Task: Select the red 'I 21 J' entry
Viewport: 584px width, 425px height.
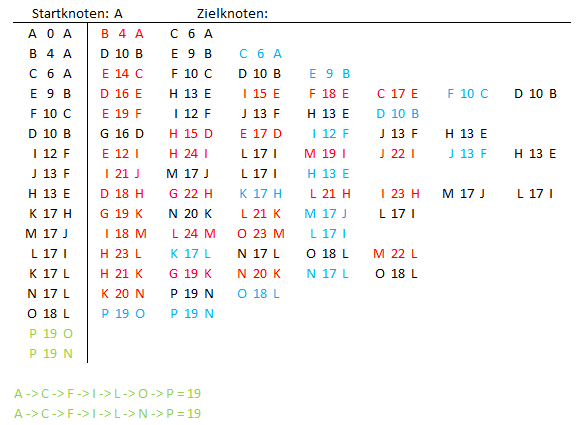Action: 122,174
